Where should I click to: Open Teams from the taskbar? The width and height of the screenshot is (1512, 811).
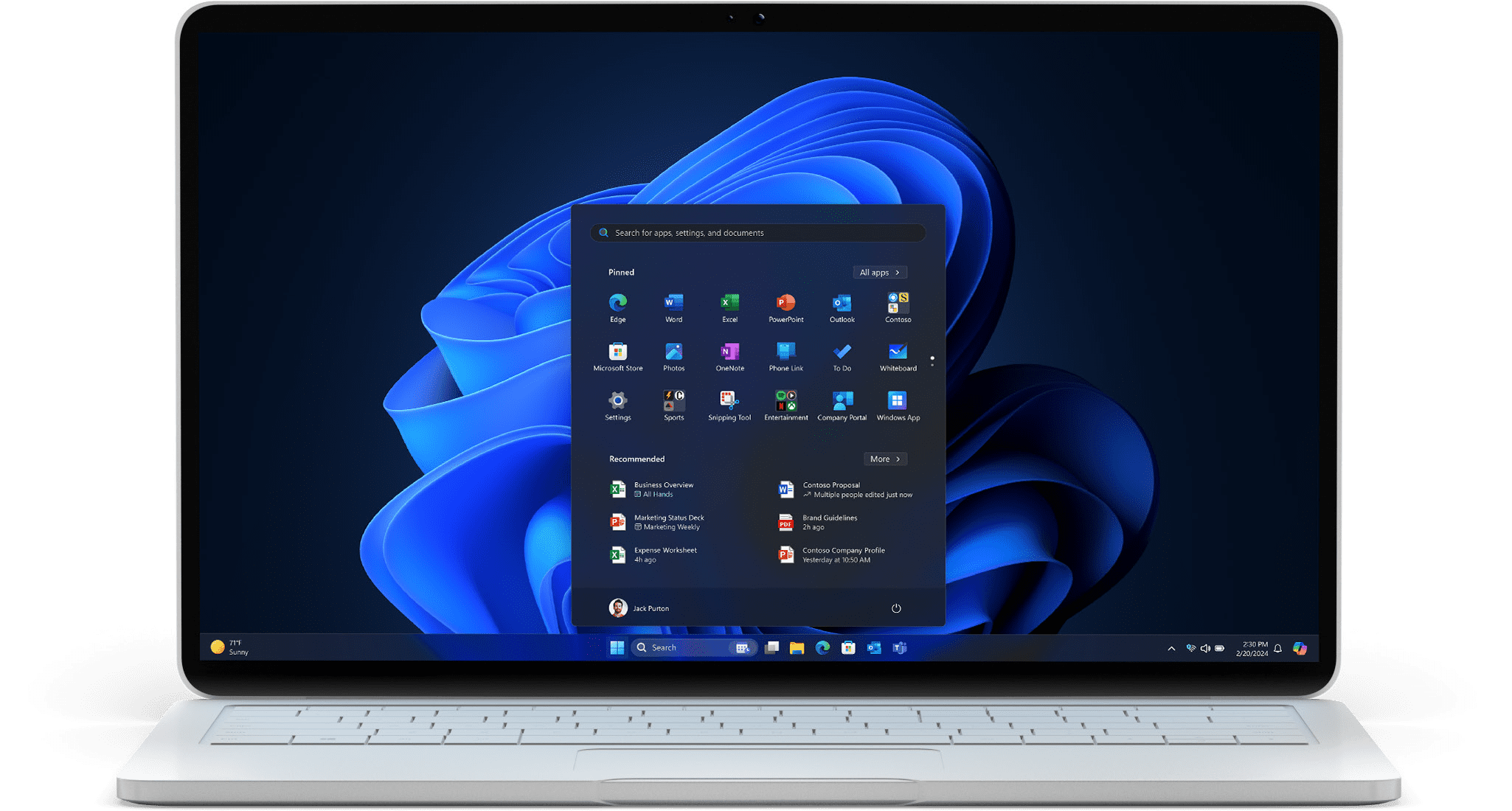900,647
